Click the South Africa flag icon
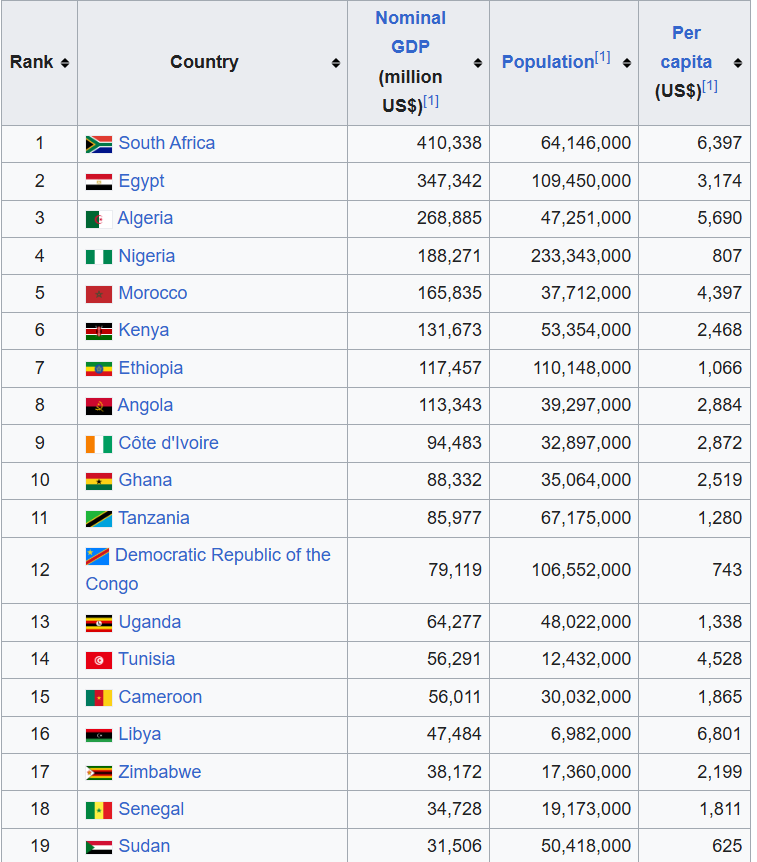Image resolution: width=757 pixels, height=862 pixels. pos(99,144)
